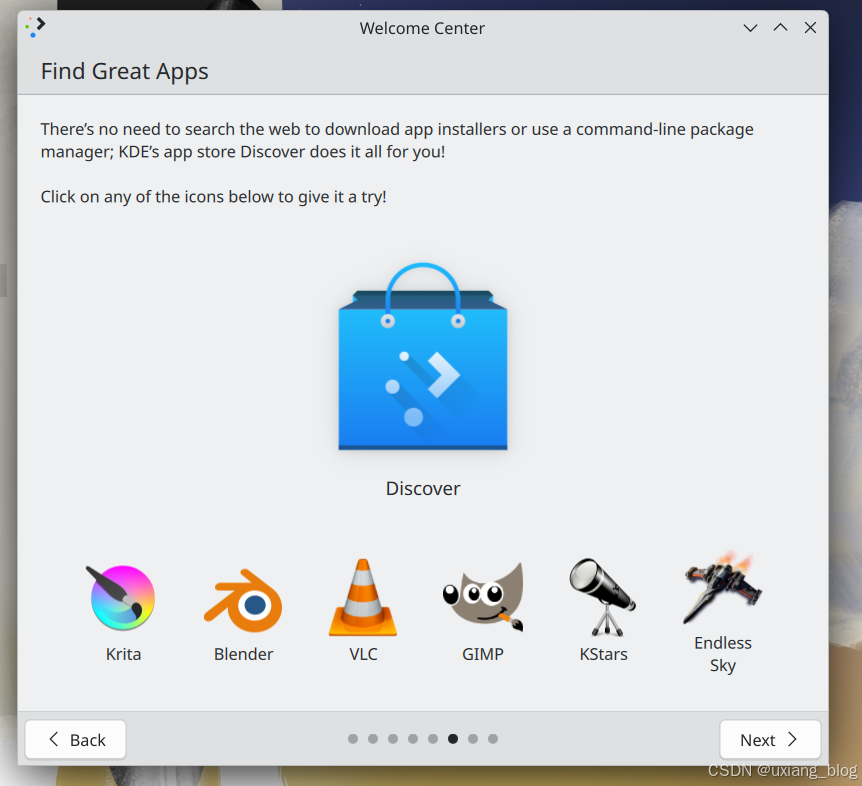862x786 pixels.
Task: Click the active sixth page indicator dot
Action: [x=453, y=739]
